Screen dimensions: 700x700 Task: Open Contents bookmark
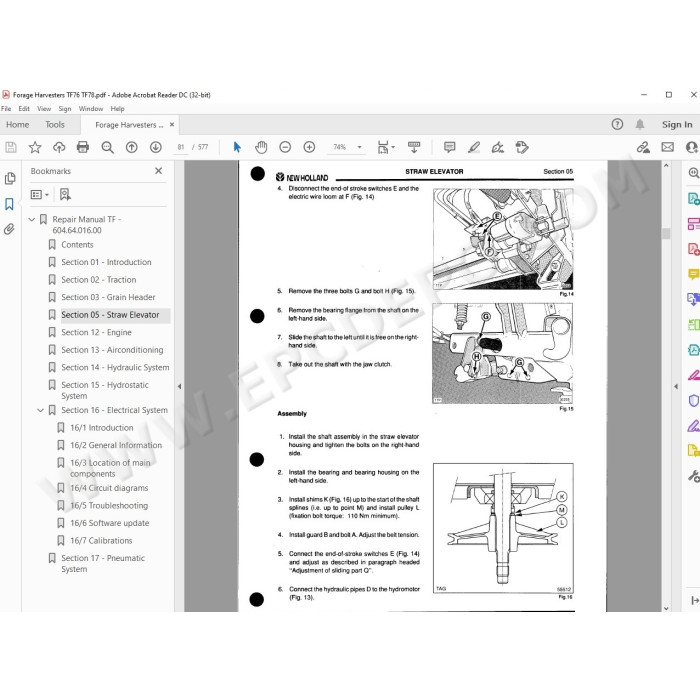coord(77,245)
